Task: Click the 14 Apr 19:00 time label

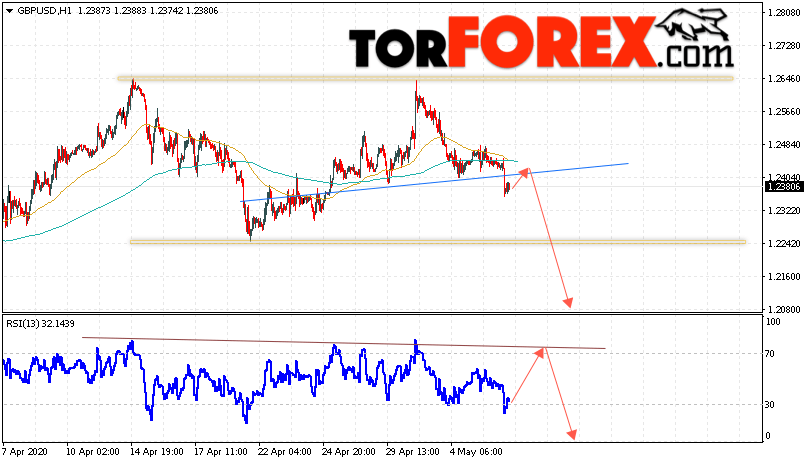Action: pyautogui.click(x=157, y=452)
